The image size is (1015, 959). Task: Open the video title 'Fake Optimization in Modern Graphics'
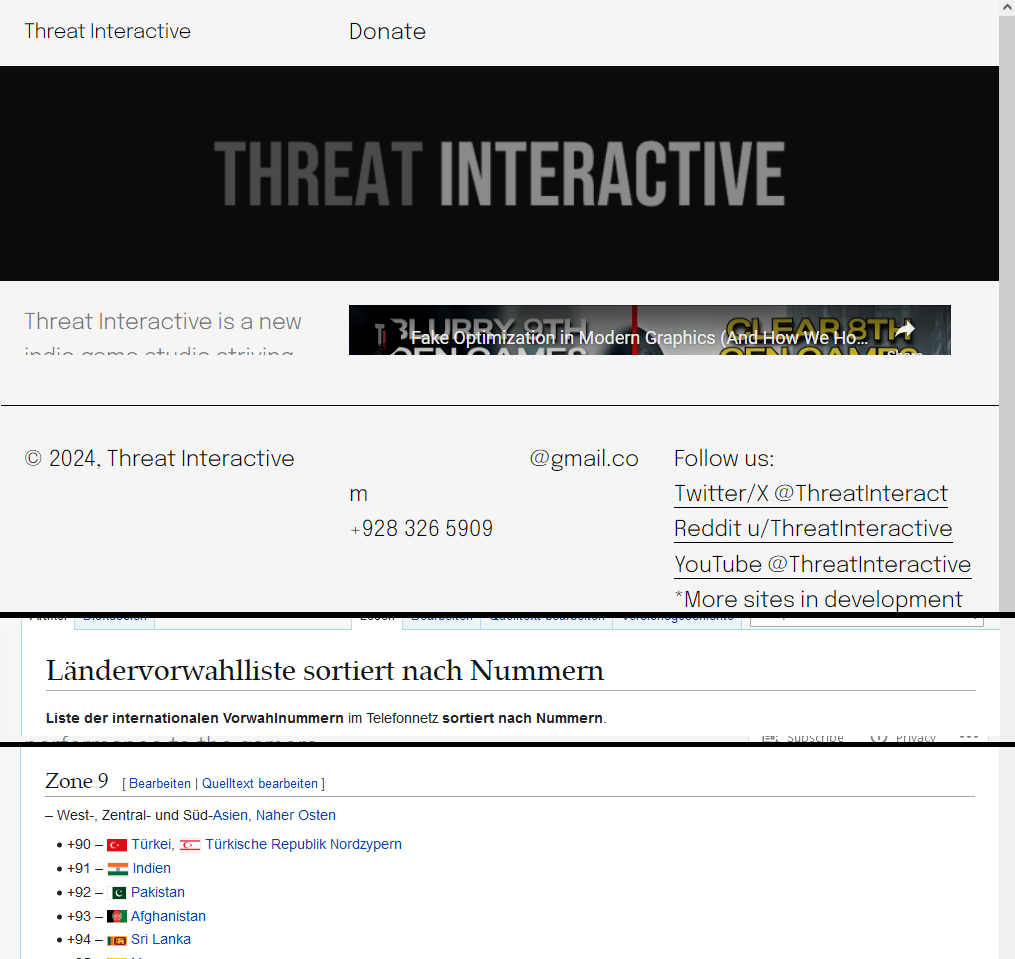click(x=639, y=337)
